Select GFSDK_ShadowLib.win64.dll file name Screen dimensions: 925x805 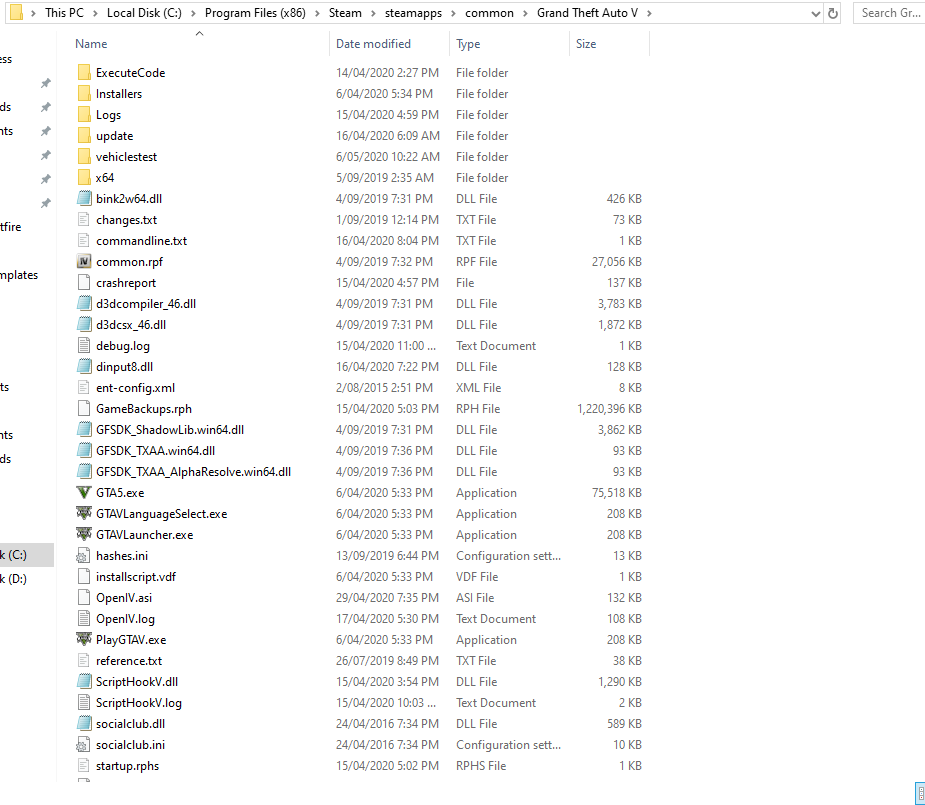(170, 429)
